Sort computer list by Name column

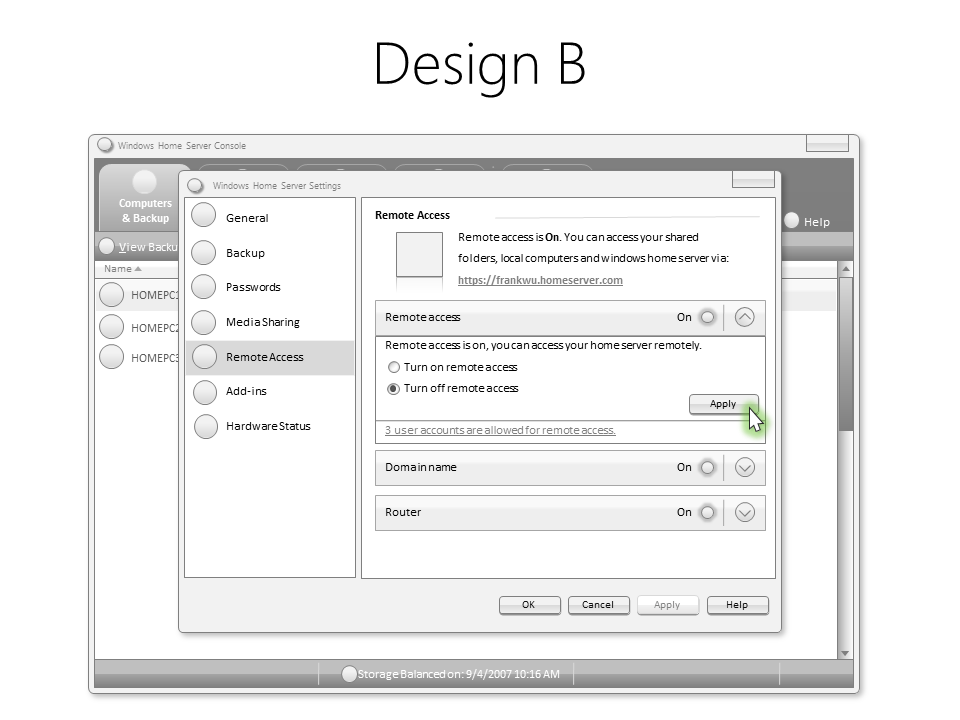coord(122,269)
